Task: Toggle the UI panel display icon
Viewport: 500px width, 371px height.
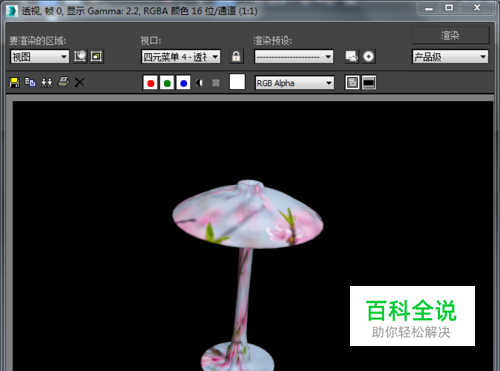Action: 369,83
